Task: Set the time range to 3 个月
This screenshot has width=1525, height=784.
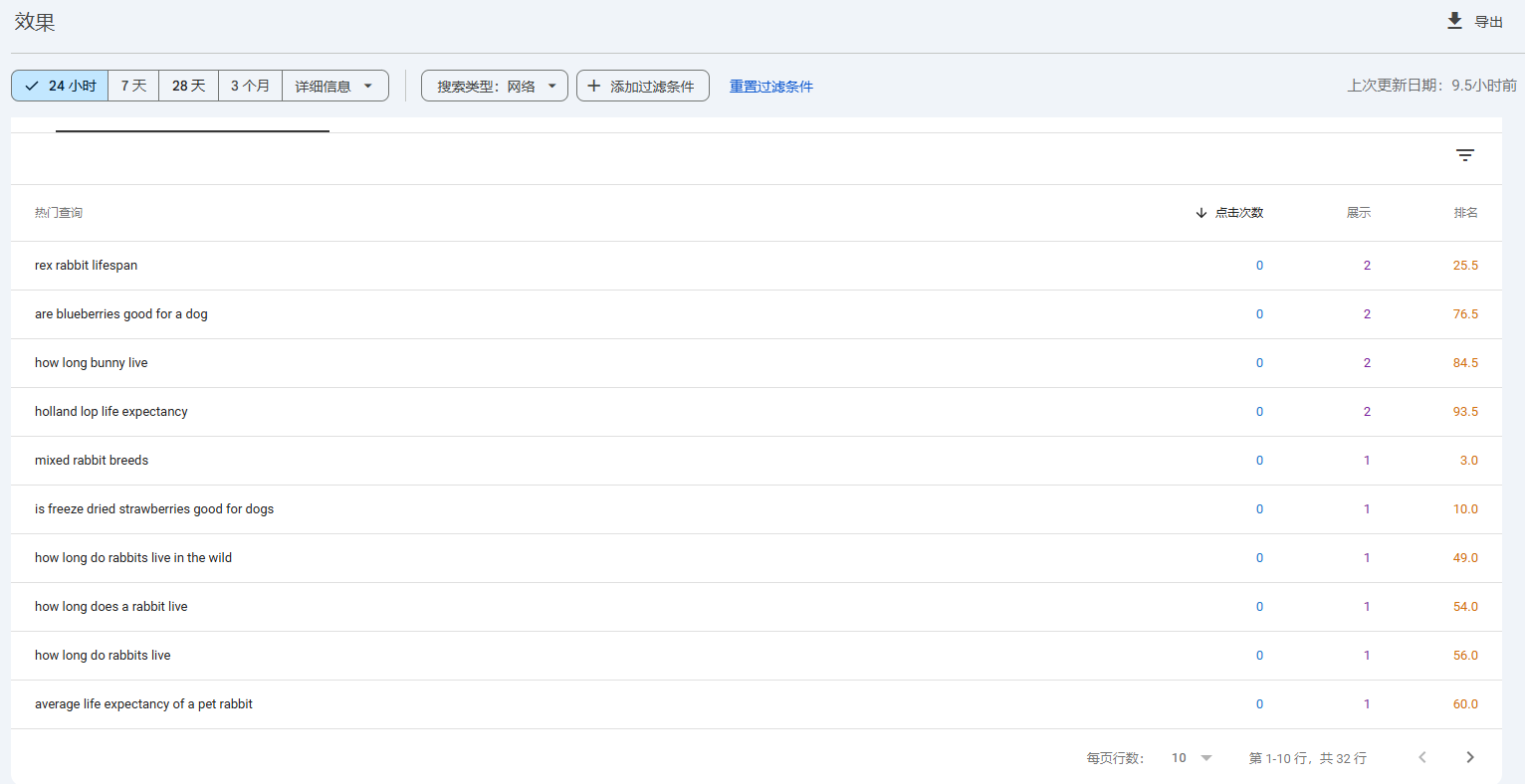Action: (x=250, y=86)
